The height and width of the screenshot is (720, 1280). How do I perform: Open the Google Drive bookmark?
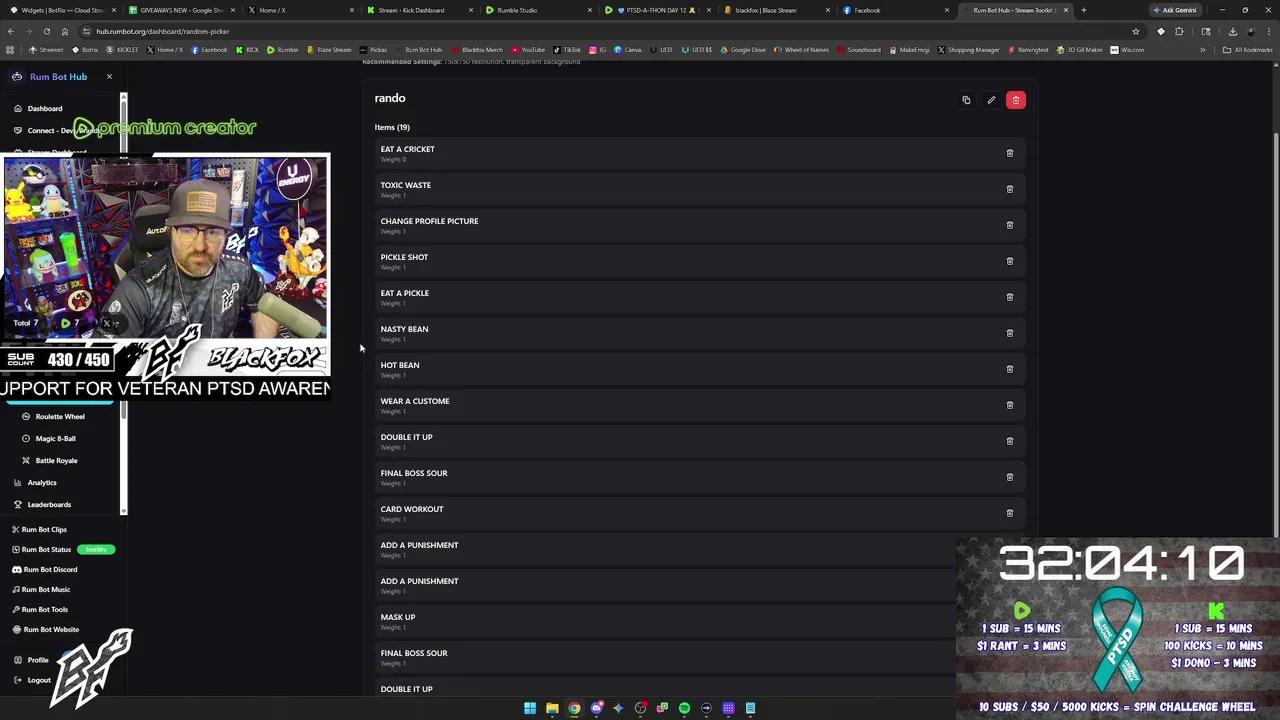coord(743,50)
